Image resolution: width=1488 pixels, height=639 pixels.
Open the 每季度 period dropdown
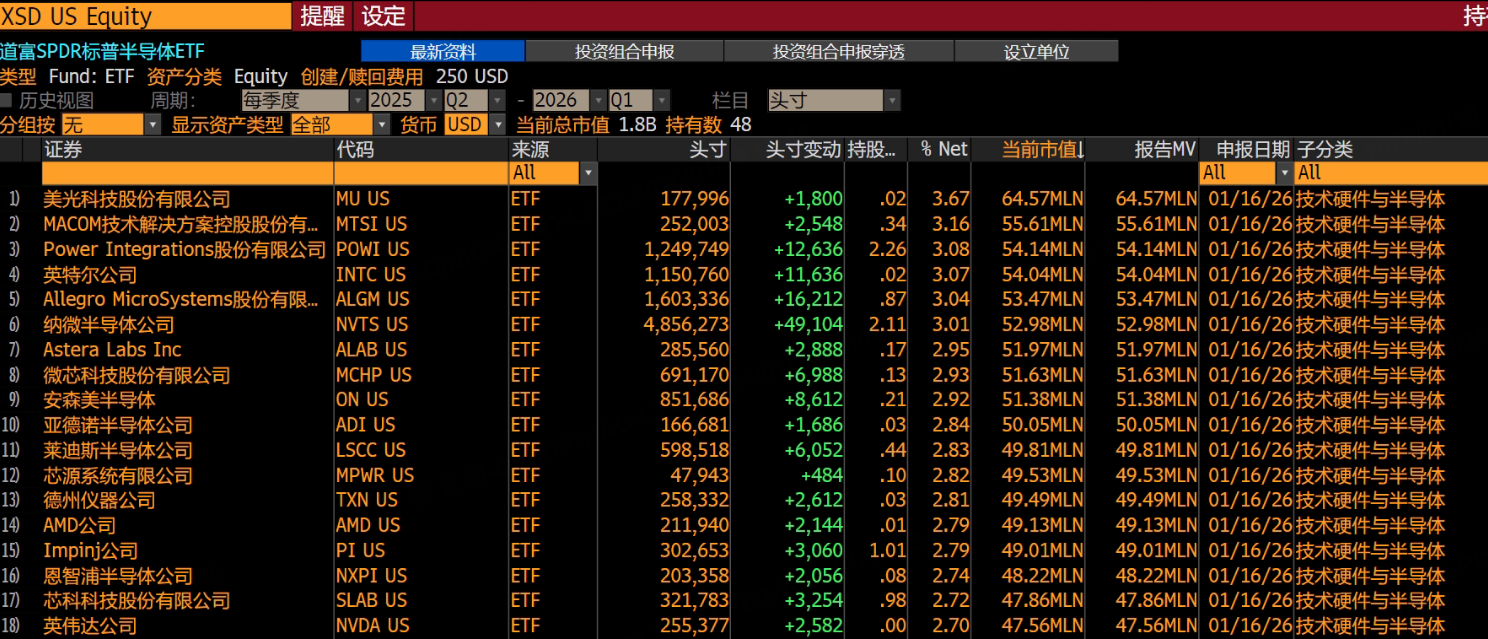(357, 100)
